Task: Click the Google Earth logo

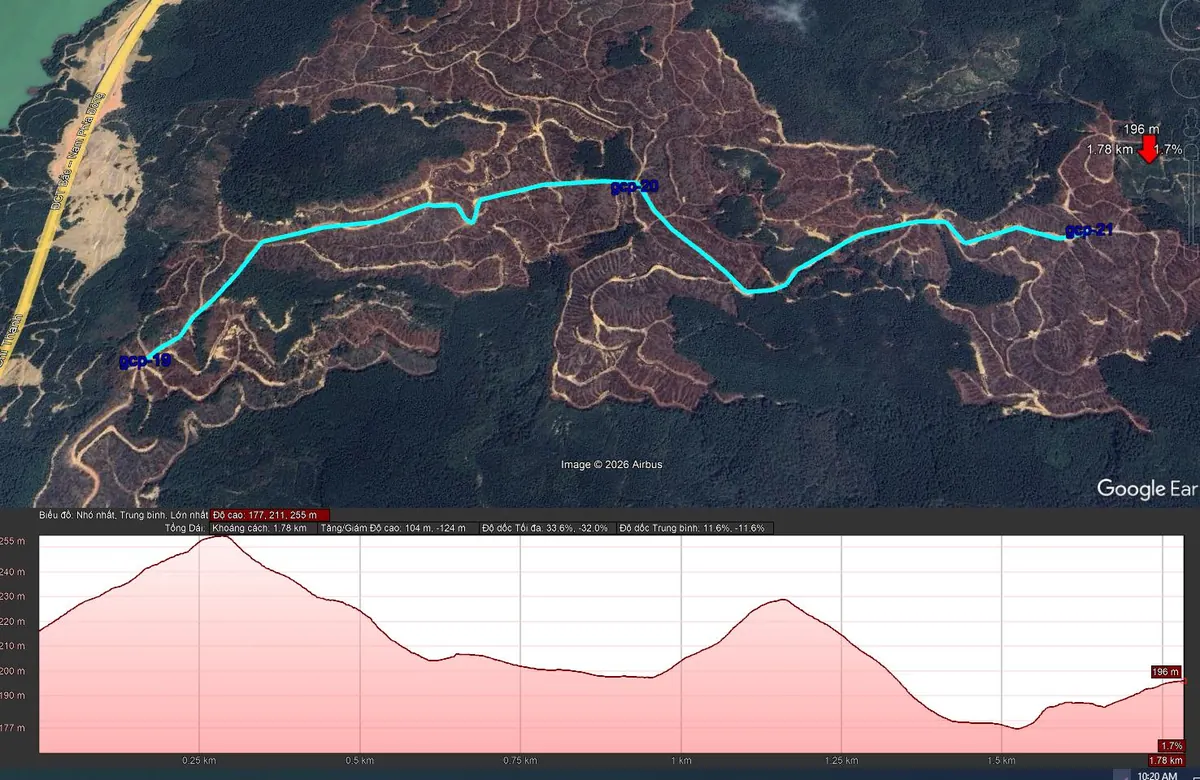Action: click(x=1146, y=488)
